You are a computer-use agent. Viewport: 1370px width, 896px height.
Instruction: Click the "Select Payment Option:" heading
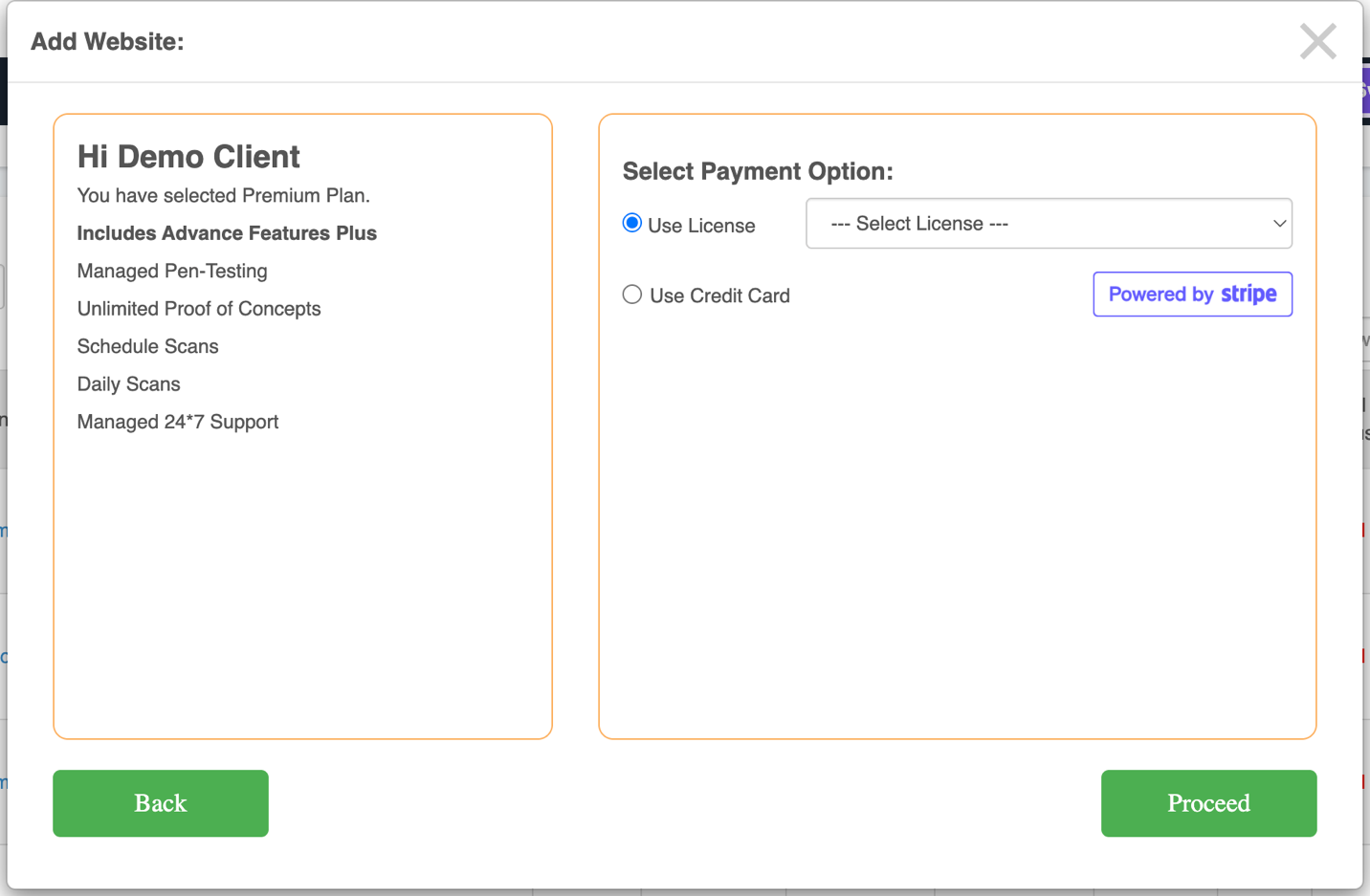click(x=758, y=171)
